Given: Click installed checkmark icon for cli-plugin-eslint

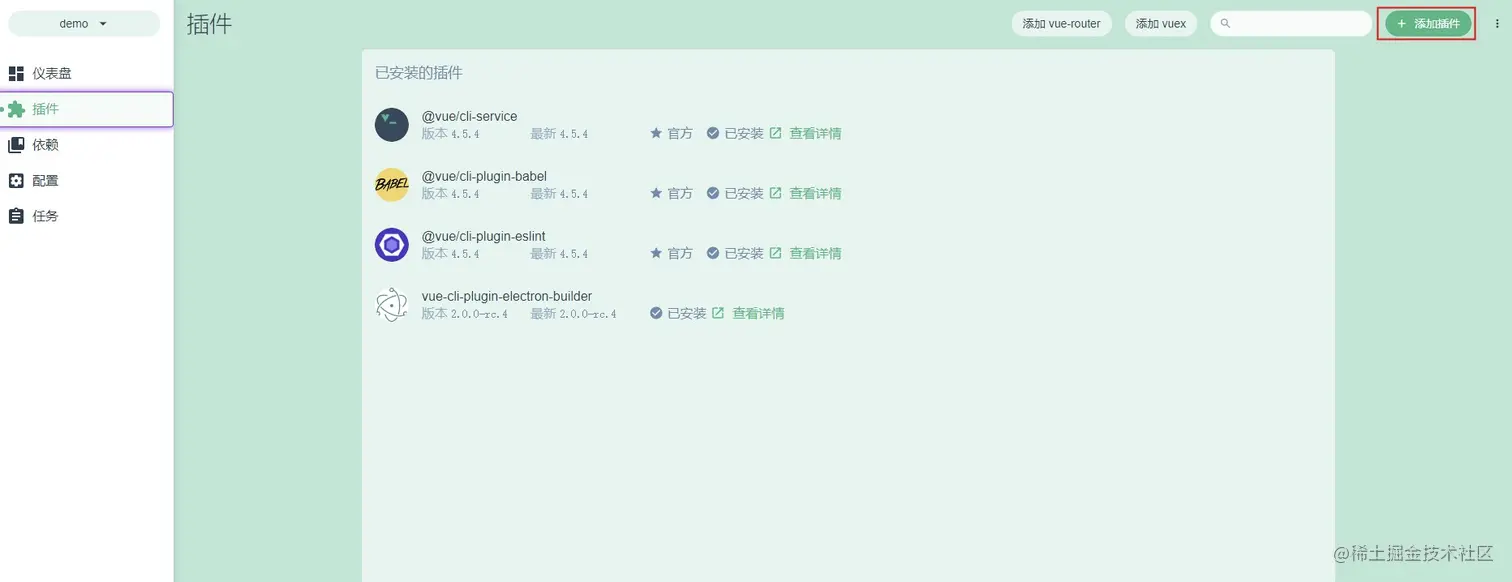Looking at the screenshot, I should point(713,253).
